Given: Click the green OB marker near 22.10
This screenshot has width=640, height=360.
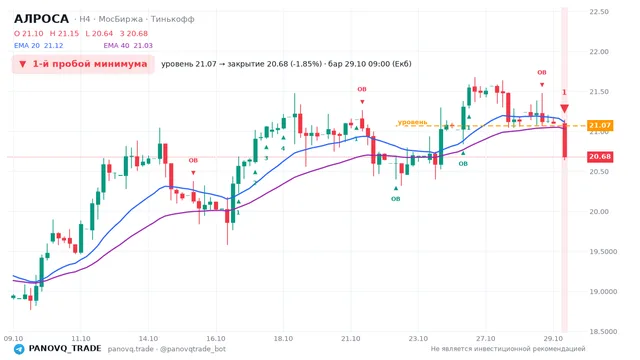Looking at the screenshot, I should pyautogui.click(x=396, y=199).
